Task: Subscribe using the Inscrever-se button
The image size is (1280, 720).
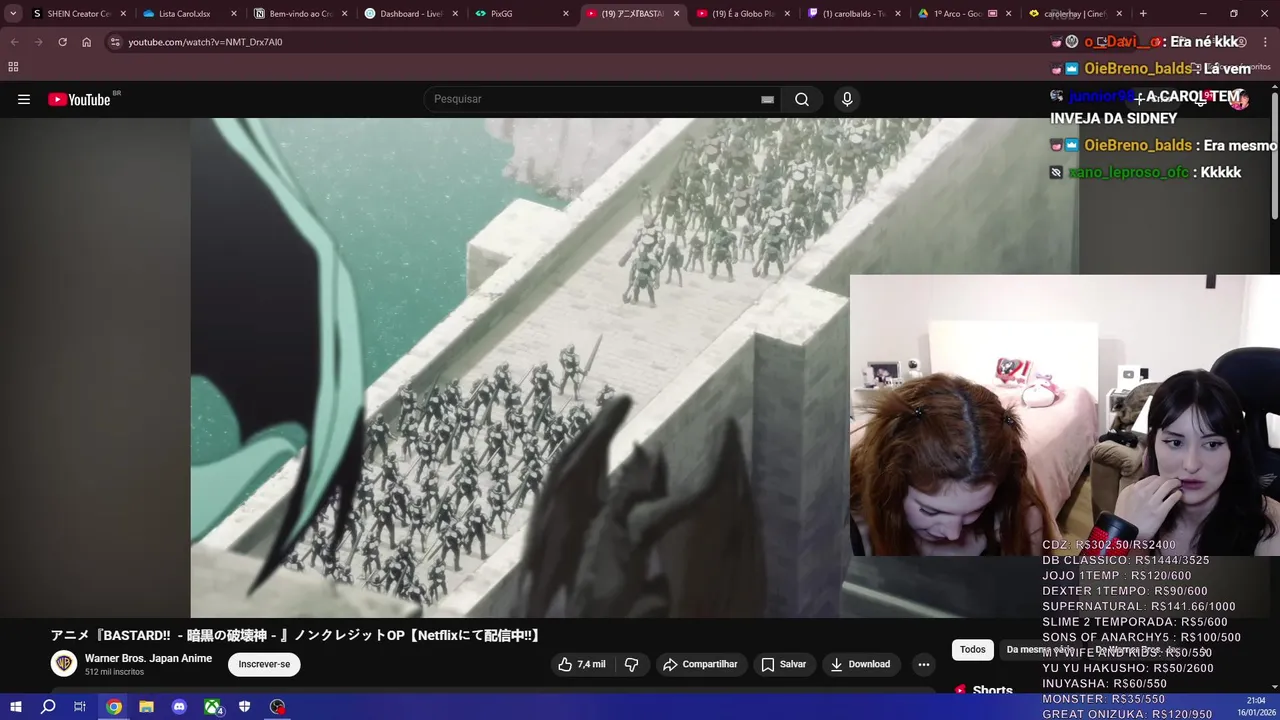Action: [264, 664]
